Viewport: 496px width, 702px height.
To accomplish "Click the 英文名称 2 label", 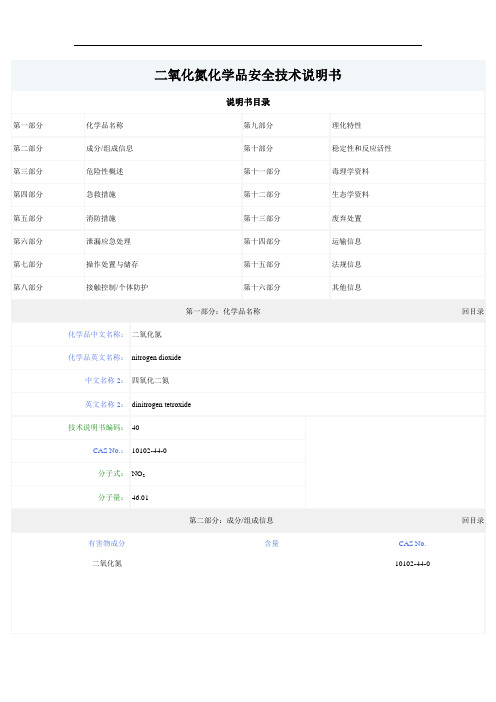I will (104, 404).
